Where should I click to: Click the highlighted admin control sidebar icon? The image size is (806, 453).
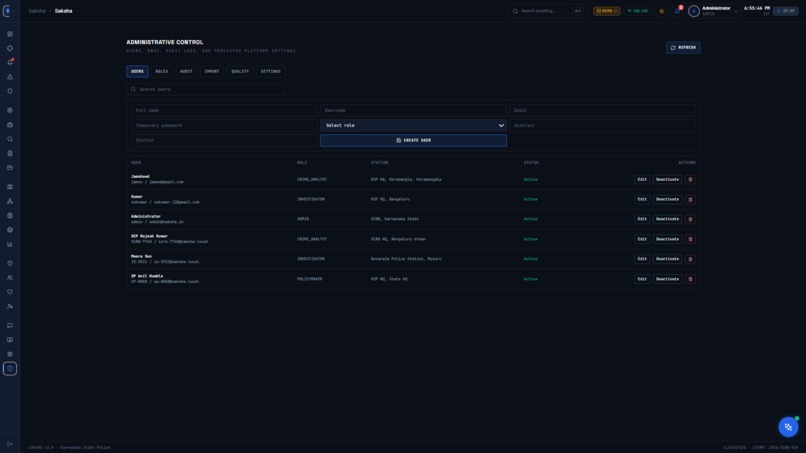pos(10,369)
